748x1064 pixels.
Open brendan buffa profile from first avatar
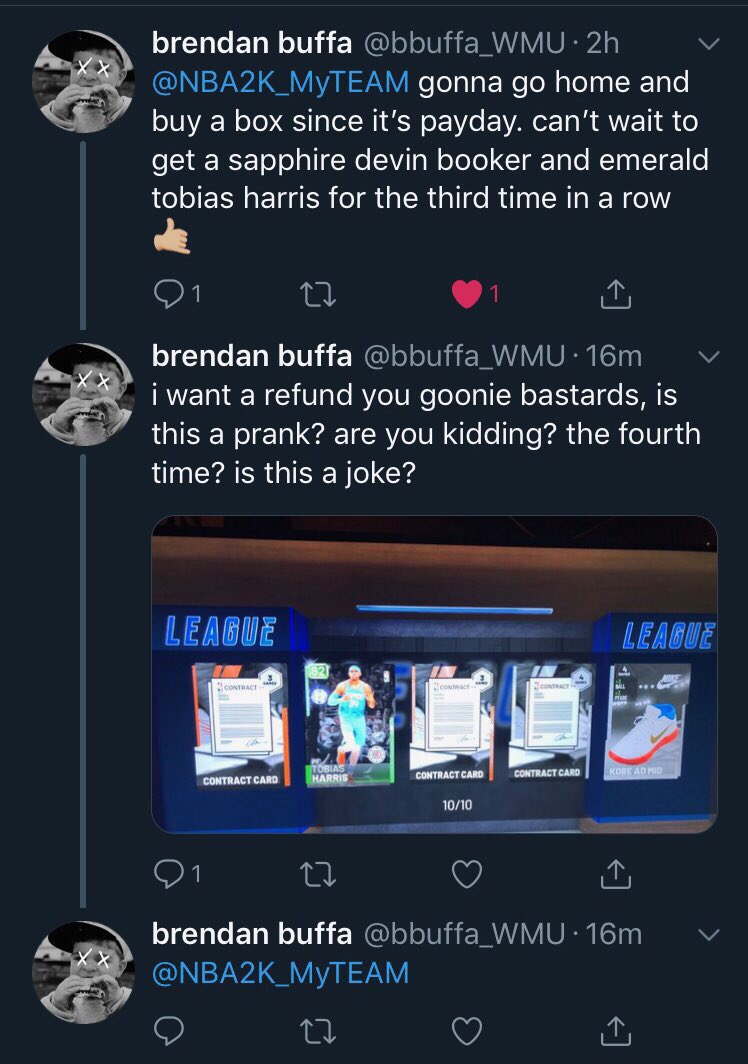(83, 81)
